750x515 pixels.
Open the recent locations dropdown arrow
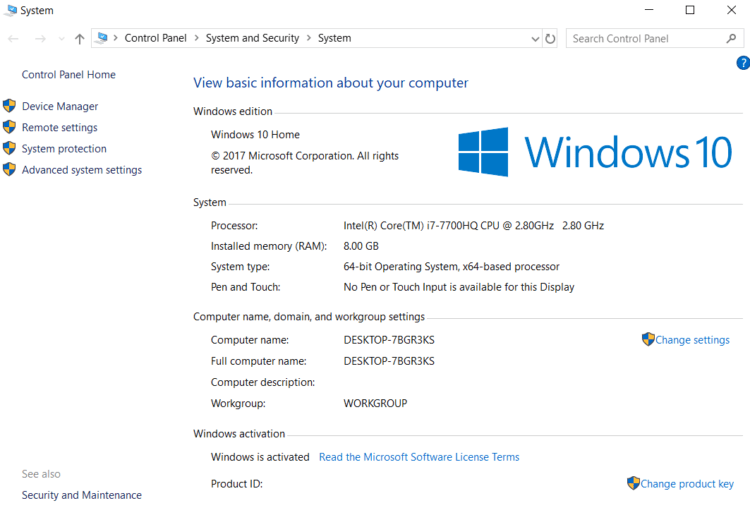[x=61, y=39]
